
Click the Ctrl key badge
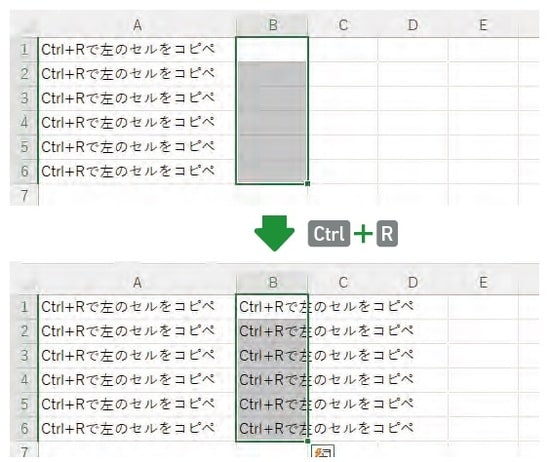[x=329, y=234]
